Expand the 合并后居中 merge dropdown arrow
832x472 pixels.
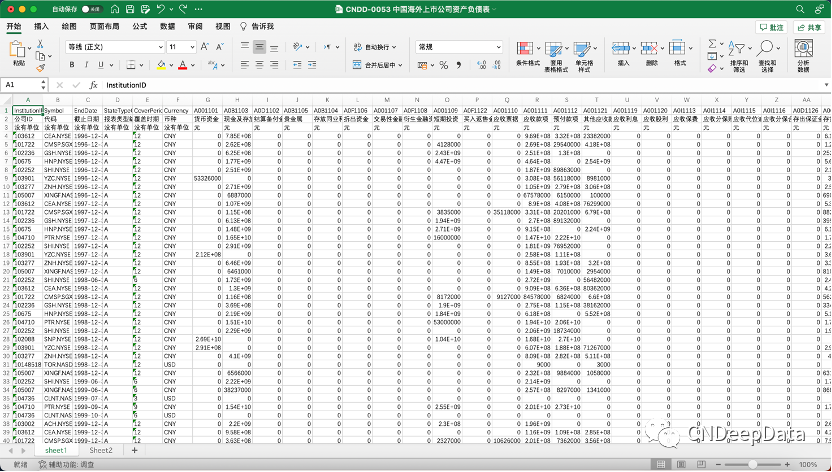click(x=400, y=65)
